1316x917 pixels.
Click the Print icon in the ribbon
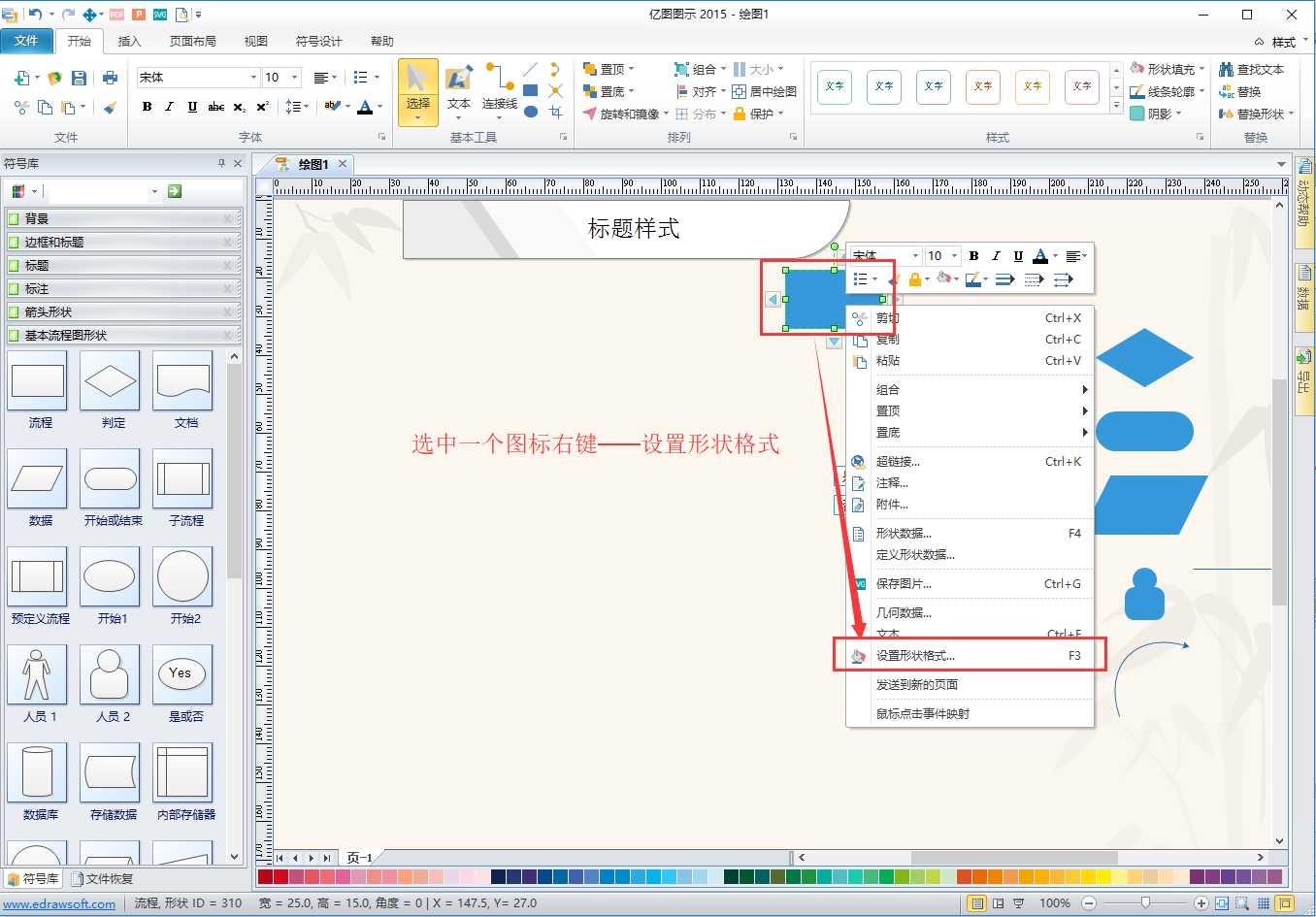110,78
